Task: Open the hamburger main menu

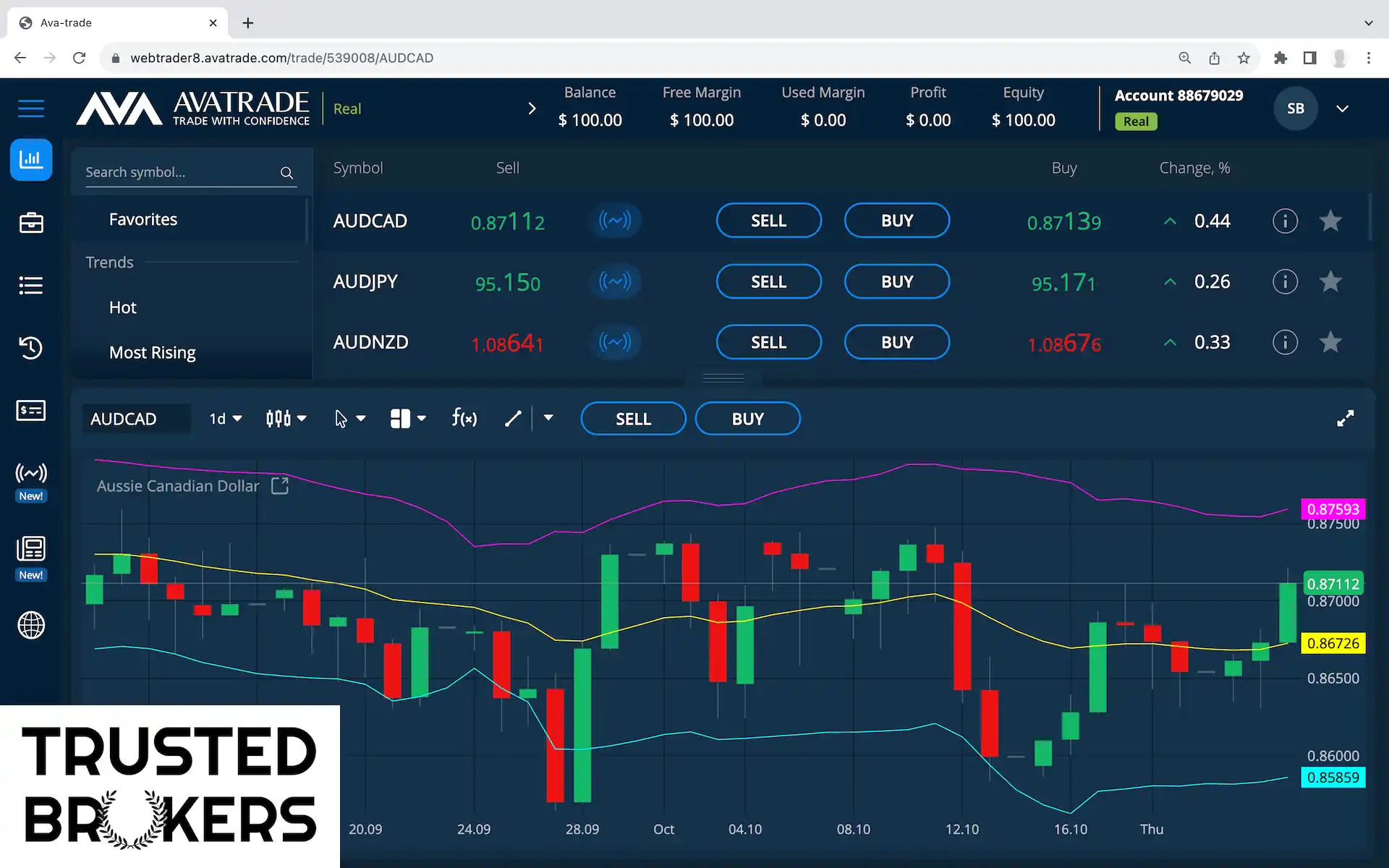Action: point(31,109)
